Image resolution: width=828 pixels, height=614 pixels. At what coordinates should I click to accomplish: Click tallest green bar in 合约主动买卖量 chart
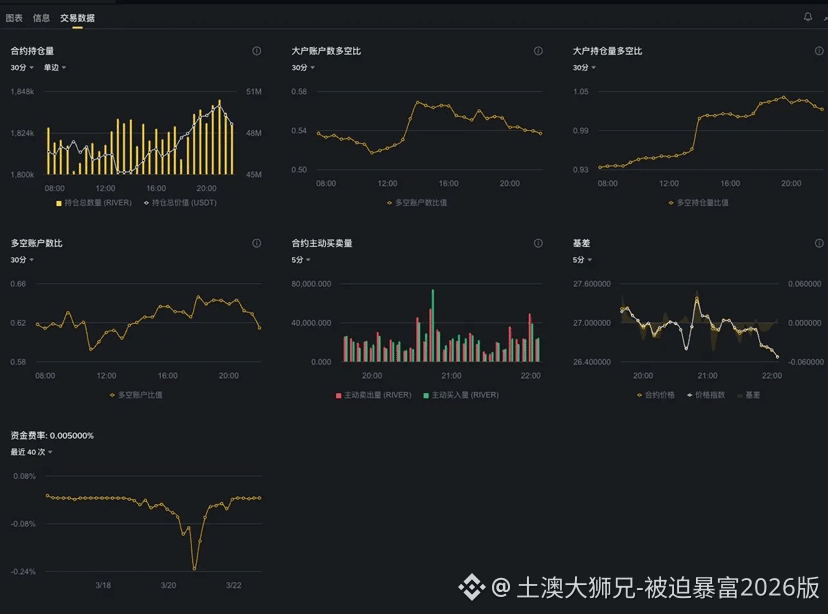pyautogui.click(x=433, y=325)
